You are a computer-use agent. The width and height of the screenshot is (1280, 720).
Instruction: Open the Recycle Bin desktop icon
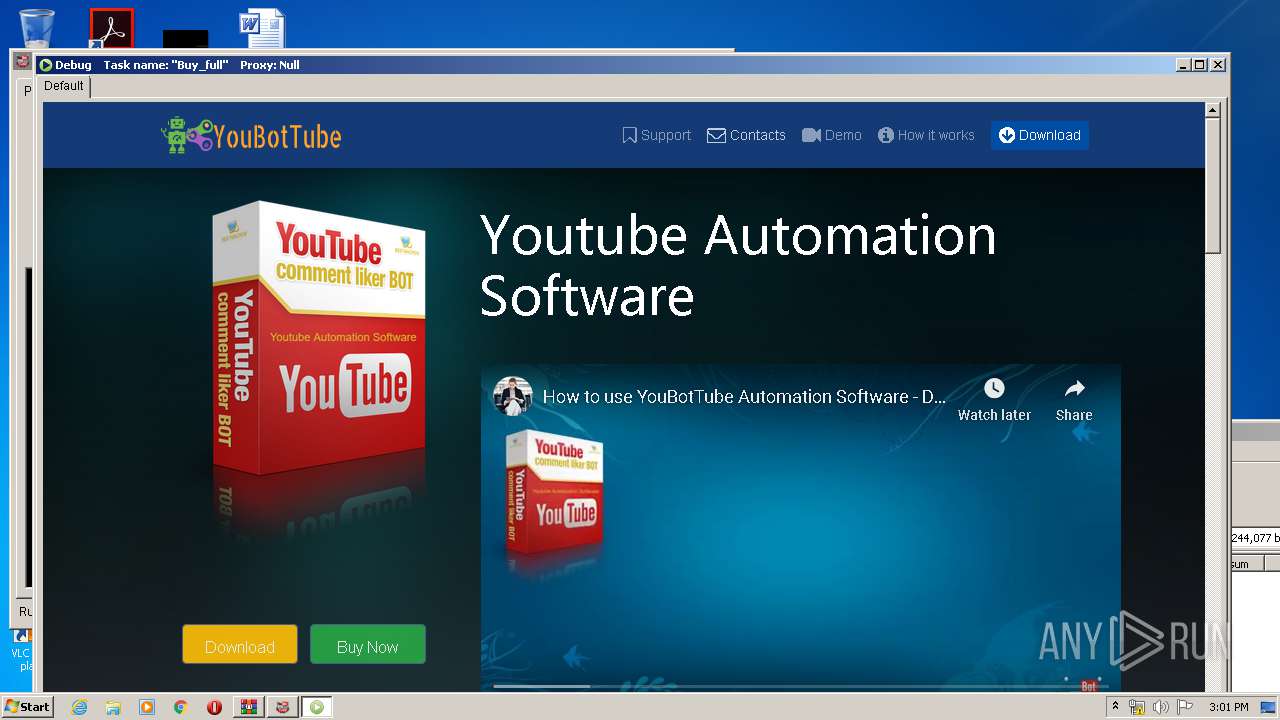(37, 27)
